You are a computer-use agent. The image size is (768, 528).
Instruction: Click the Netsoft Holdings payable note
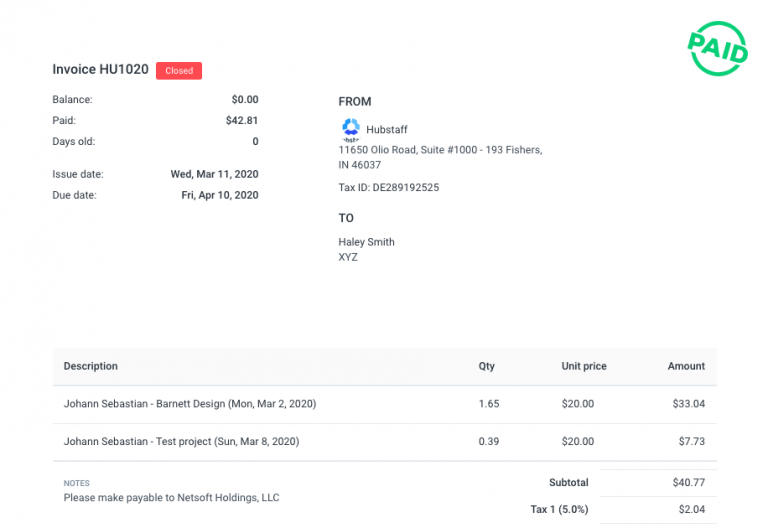171,497
